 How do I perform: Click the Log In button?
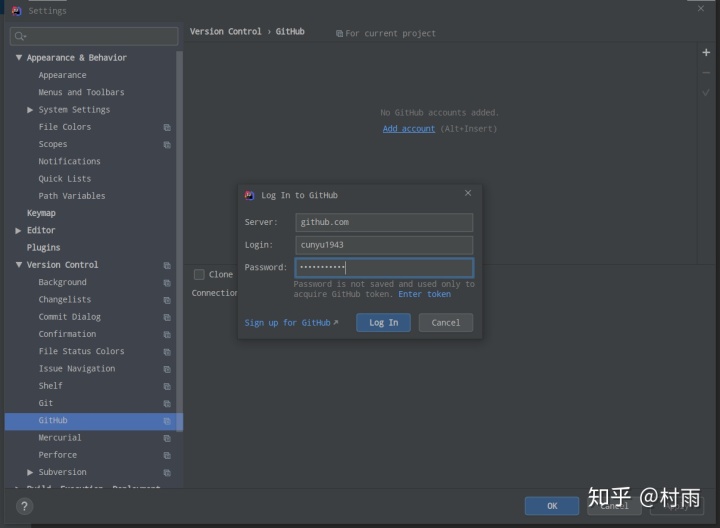383,322
